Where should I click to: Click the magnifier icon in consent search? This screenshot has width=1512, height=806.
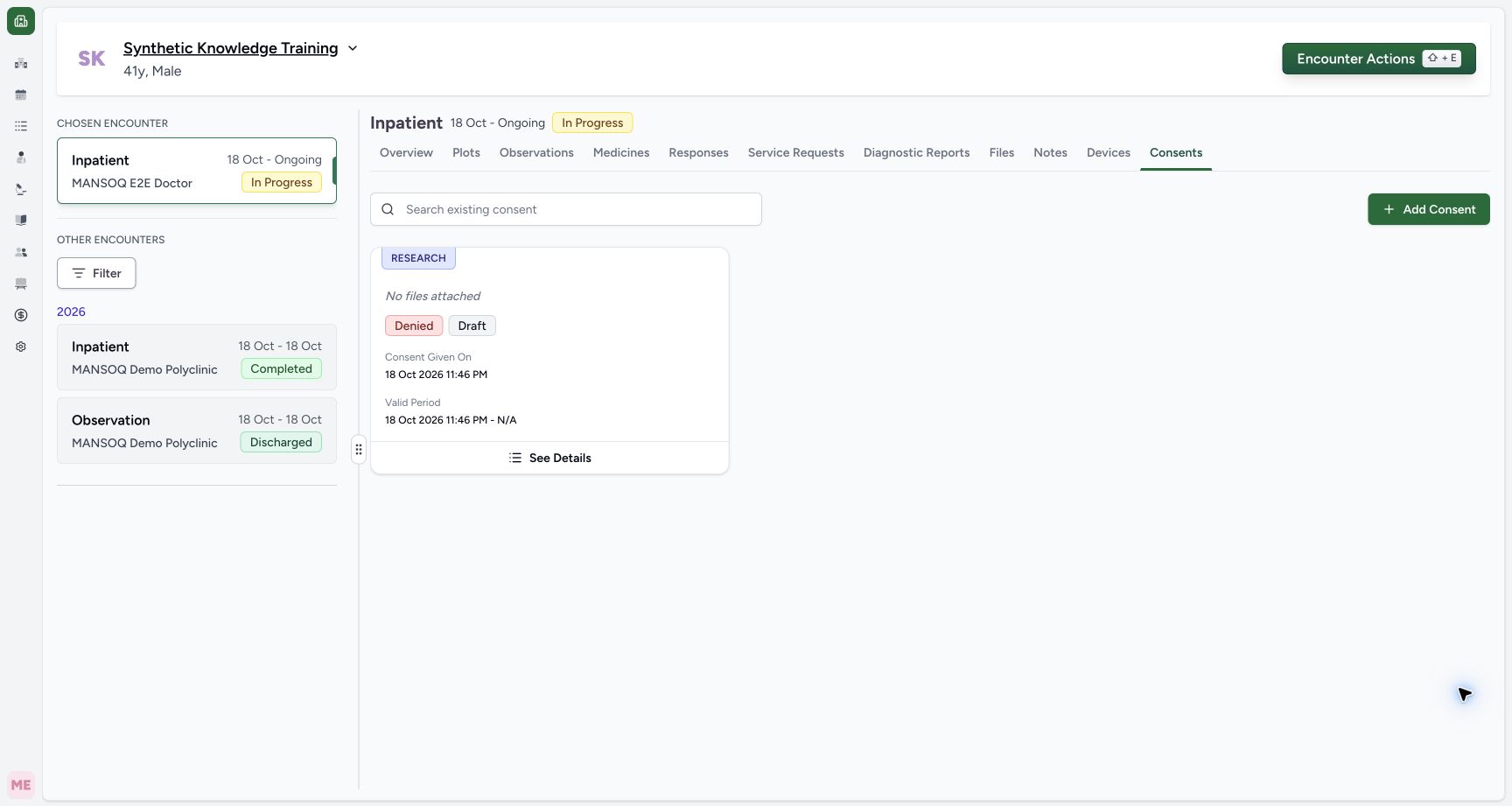(388, 209)
